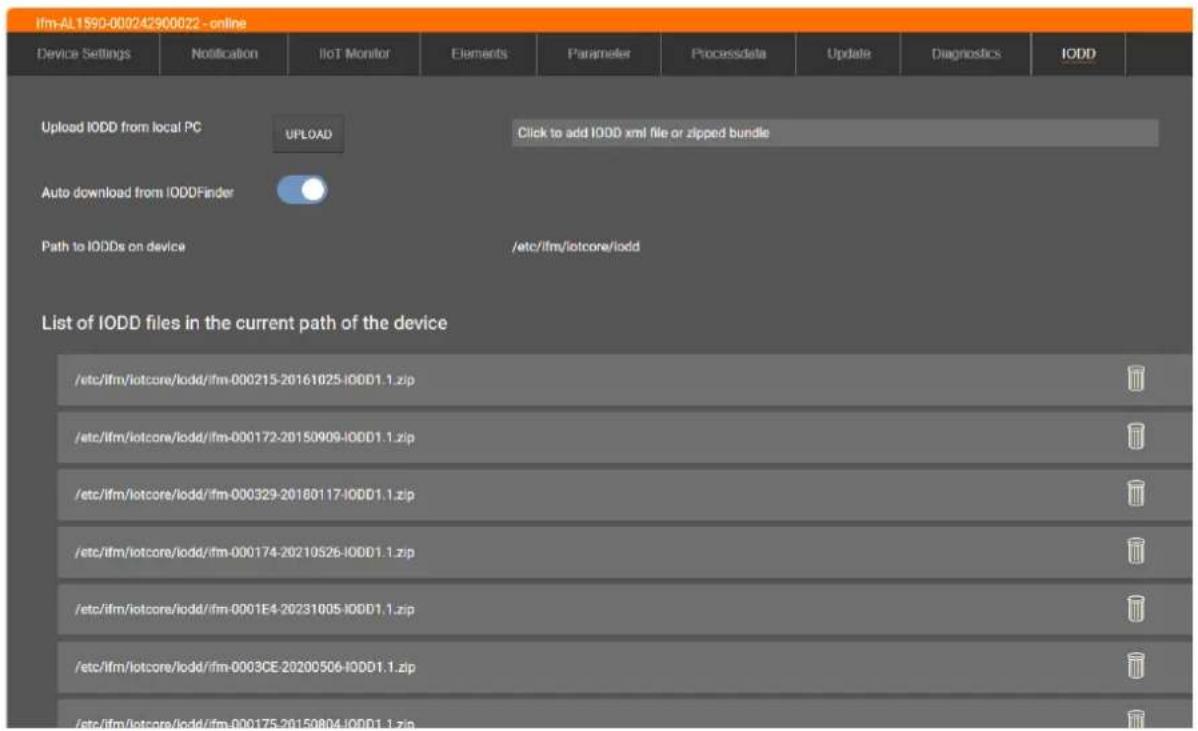Image resolution: width=1198 pixels, height=731 pixels.
Task: Click the 'Path to IODDs on device' label
Action: coord(113,247)
